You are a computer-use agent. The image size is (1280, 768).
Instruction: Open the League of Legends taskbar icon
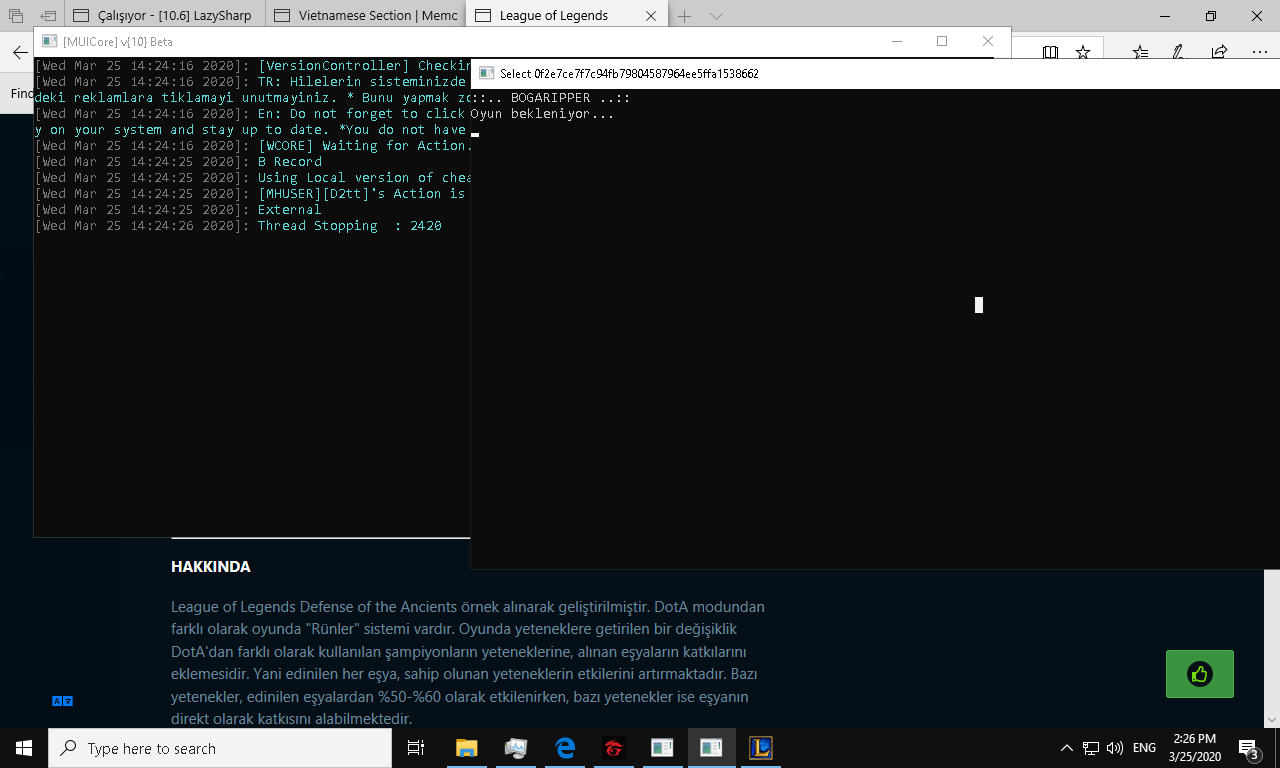point(761,748)
